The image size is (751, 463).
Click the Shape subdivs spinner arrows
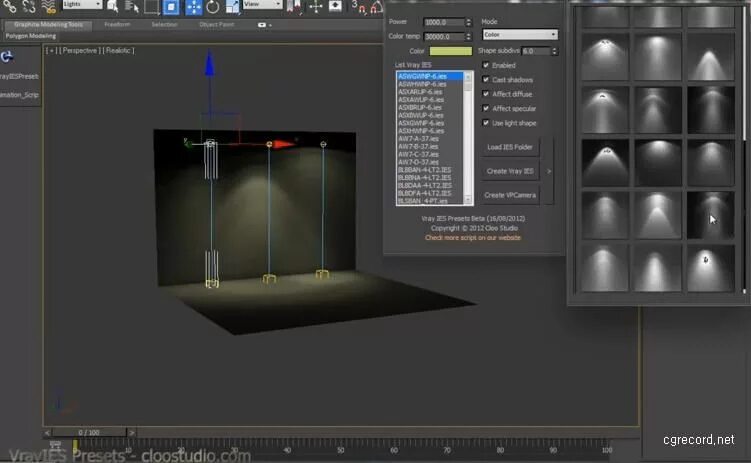coord(555,51)
